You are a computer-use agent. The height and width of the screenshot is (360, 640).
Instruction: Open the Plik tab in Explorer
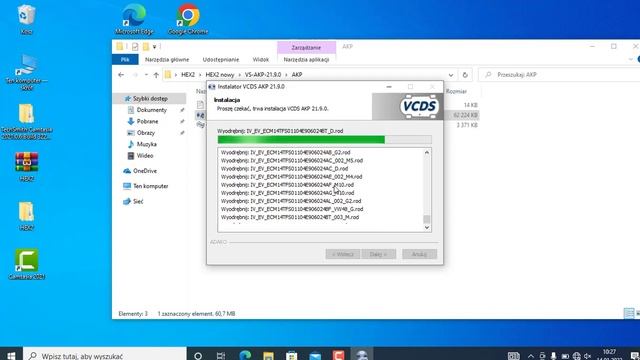point(125,60)
